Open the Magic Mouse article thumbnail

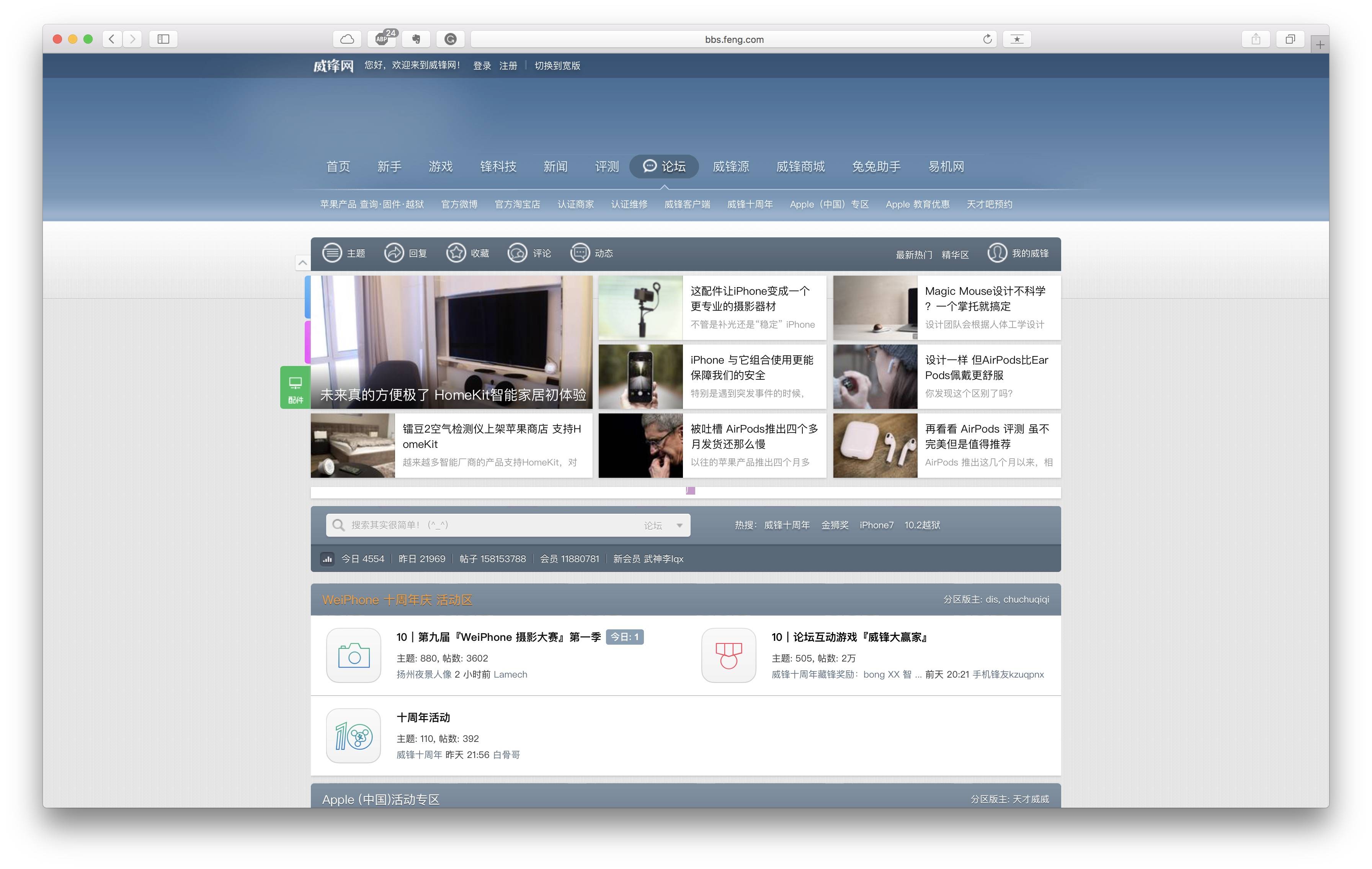tap(875, 308)
